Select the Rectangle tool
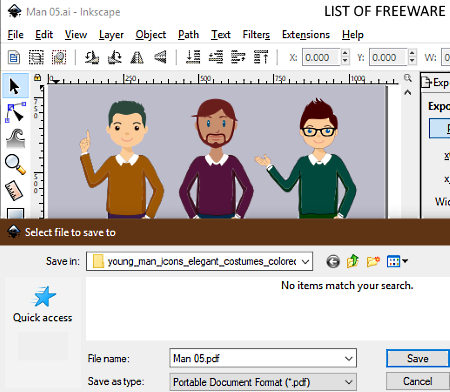The image size is (450, 392). tap(15, 213)
